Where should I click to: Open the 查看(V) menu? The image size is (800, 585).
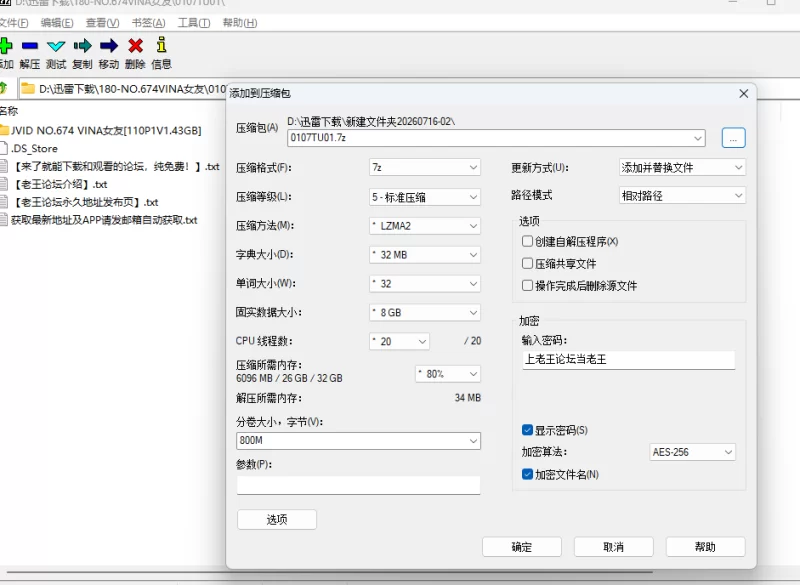(103, 23)
